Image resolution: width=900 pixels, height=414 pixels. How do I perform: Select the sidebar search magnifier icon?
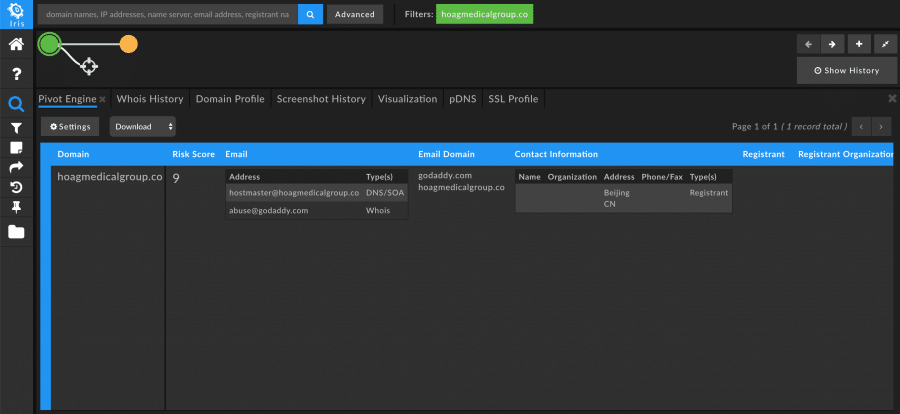(17, 104)
